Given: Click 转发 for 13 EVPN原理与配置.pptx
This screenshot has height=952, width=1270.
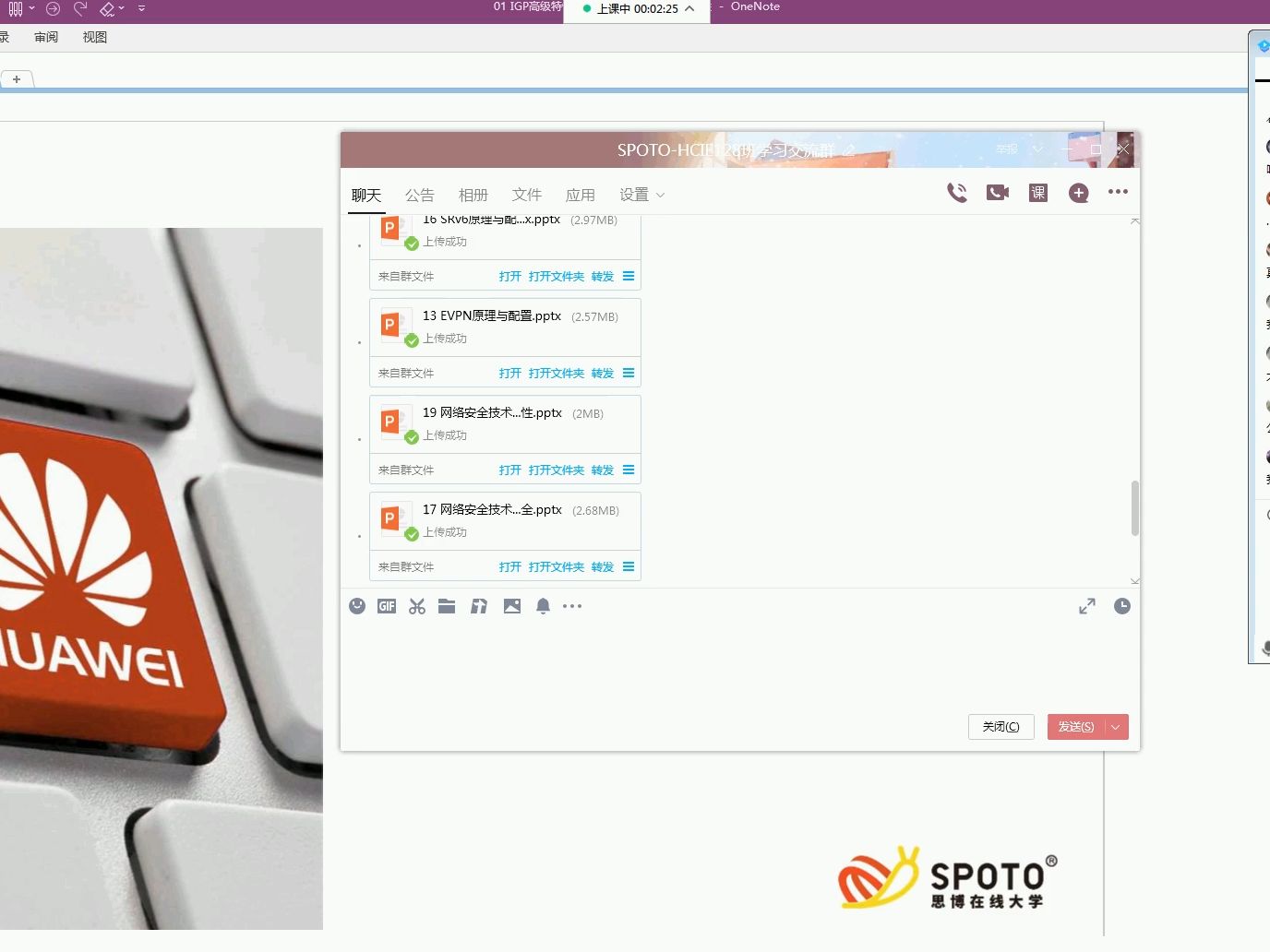Looking at the screenshot, I should coord(603,373).
